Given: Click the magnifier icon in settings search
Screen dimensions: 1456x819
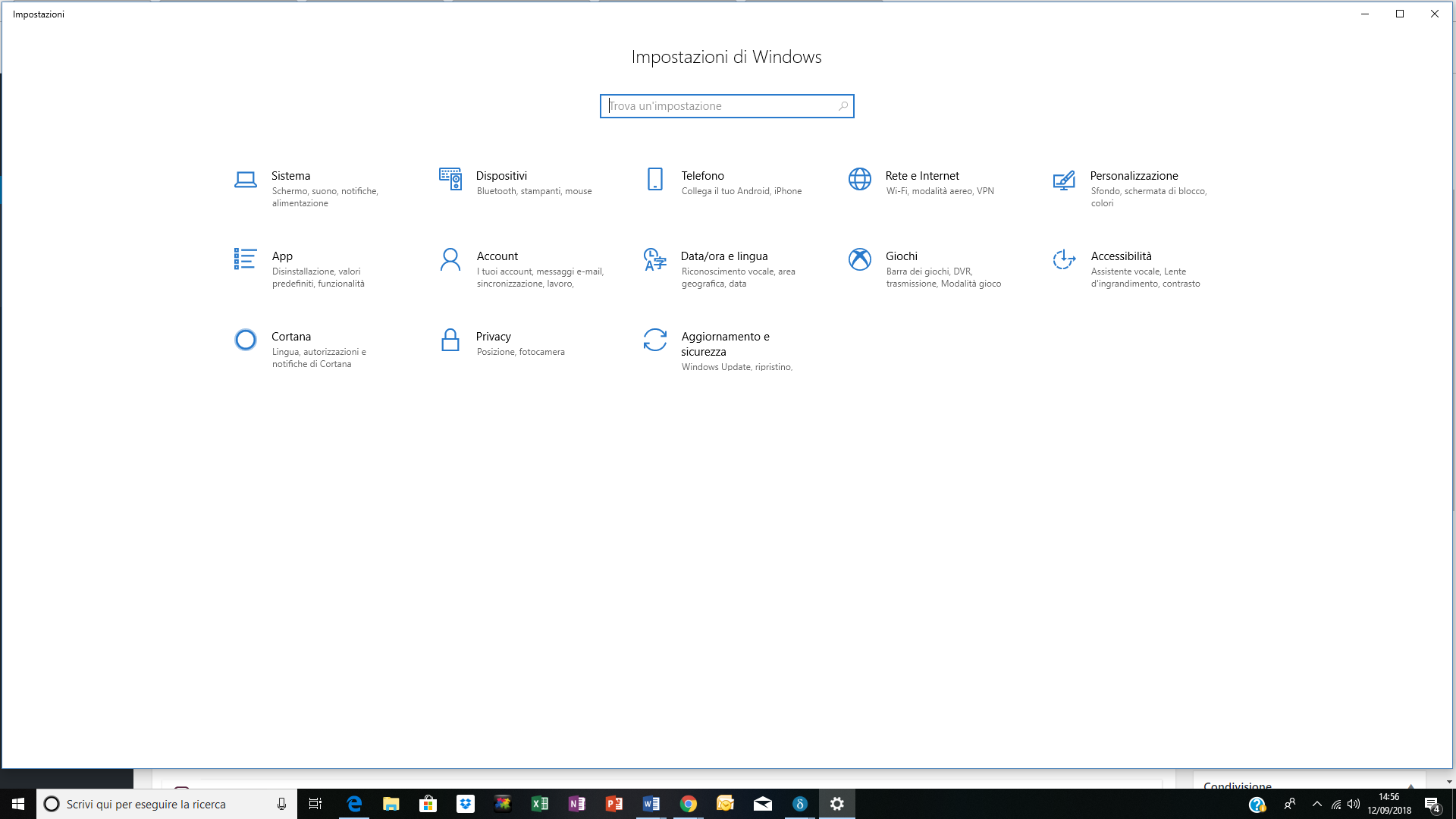Looking at the screenshot, I should [843, 106].
